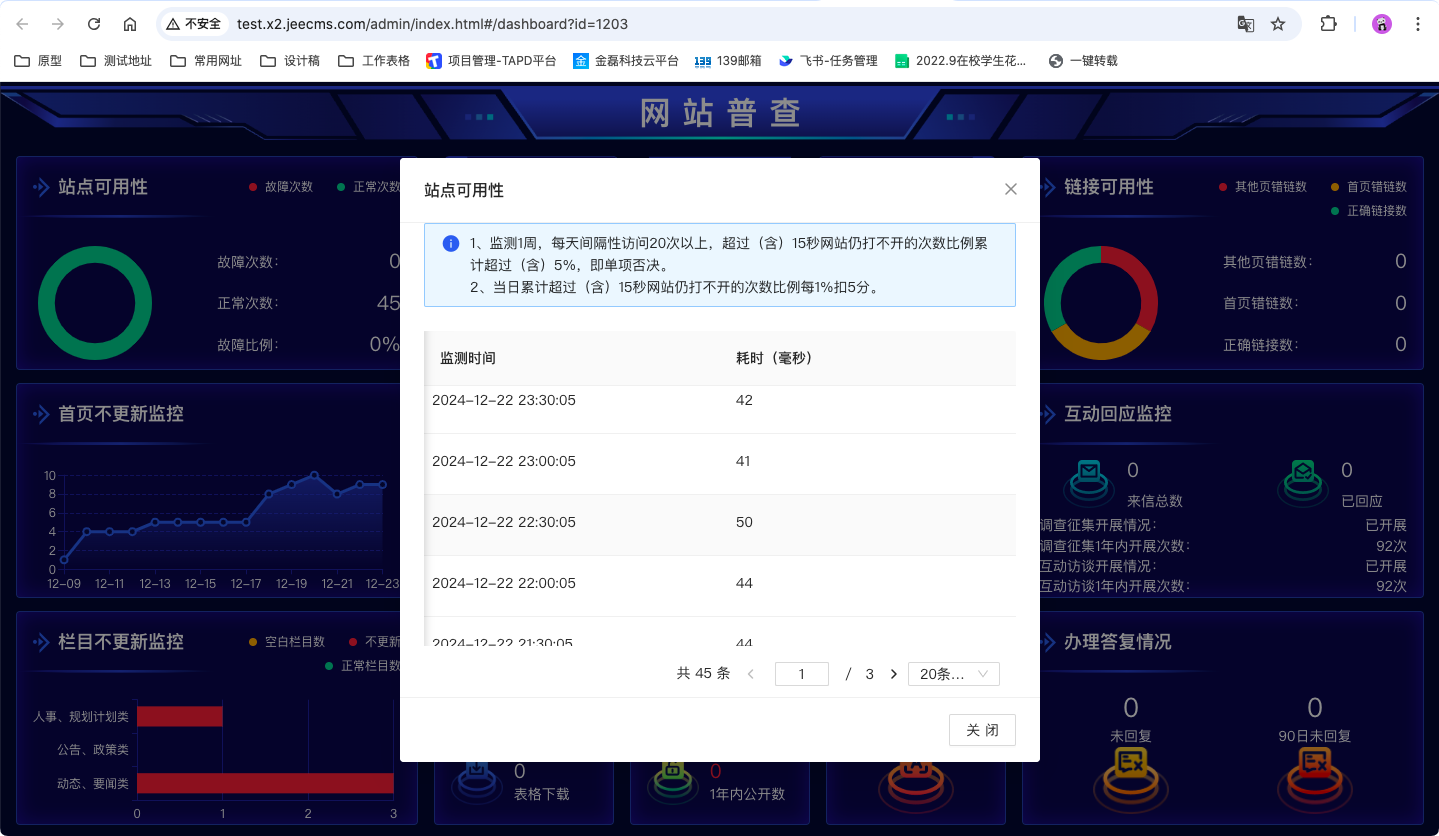Reload the page using browser refresh icon
Screen dimensions: 1439x836
click(x=94, y=24)
